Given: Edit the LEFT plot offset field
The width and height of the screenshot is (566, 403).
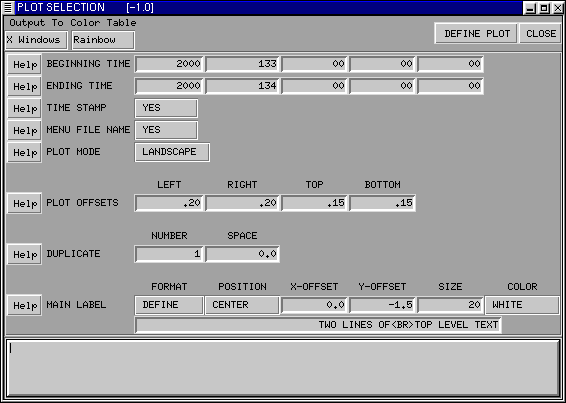Looking at the screenshot, I should (x=169, y=203).
